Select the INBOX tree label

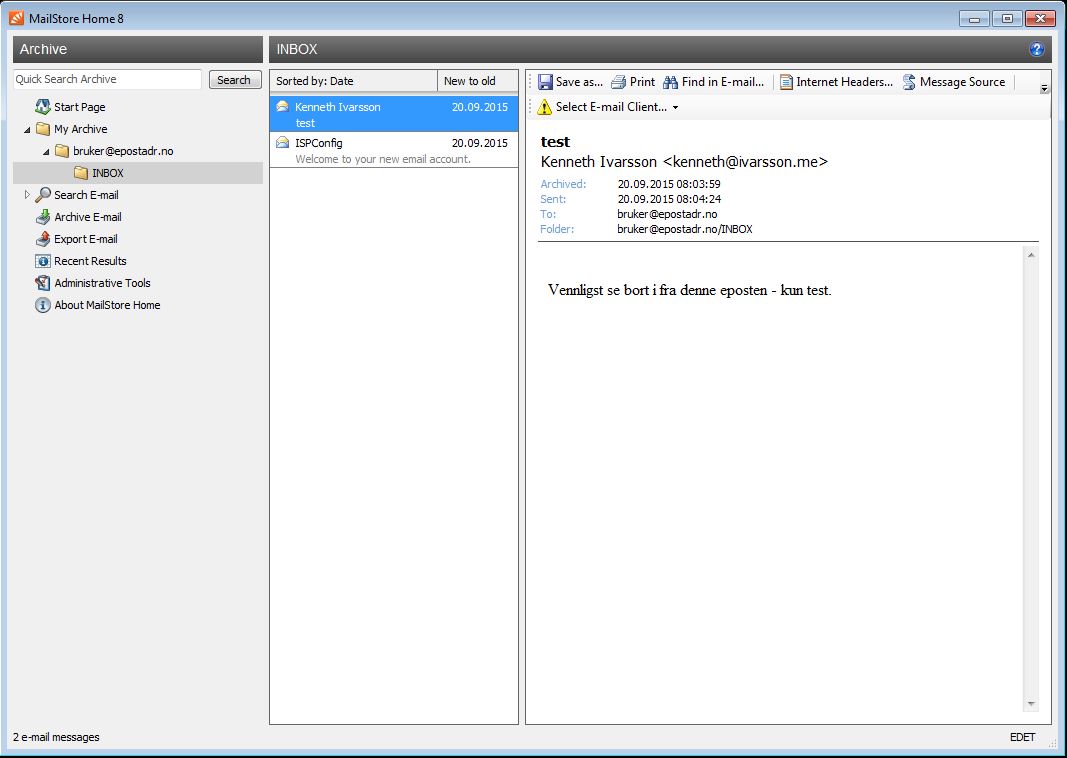pyautogui.click(x=108, y=173)
